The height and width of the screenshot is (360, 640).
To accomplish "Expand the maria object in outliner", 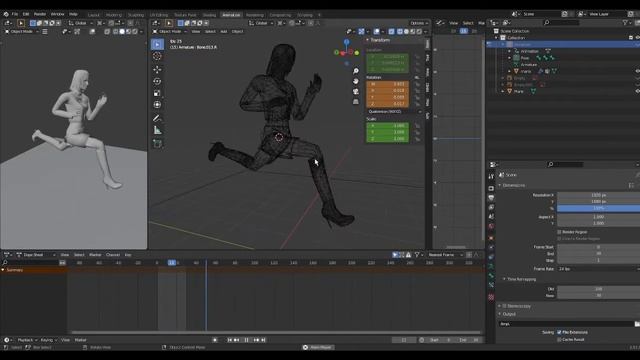I will [x=509, y=71].
